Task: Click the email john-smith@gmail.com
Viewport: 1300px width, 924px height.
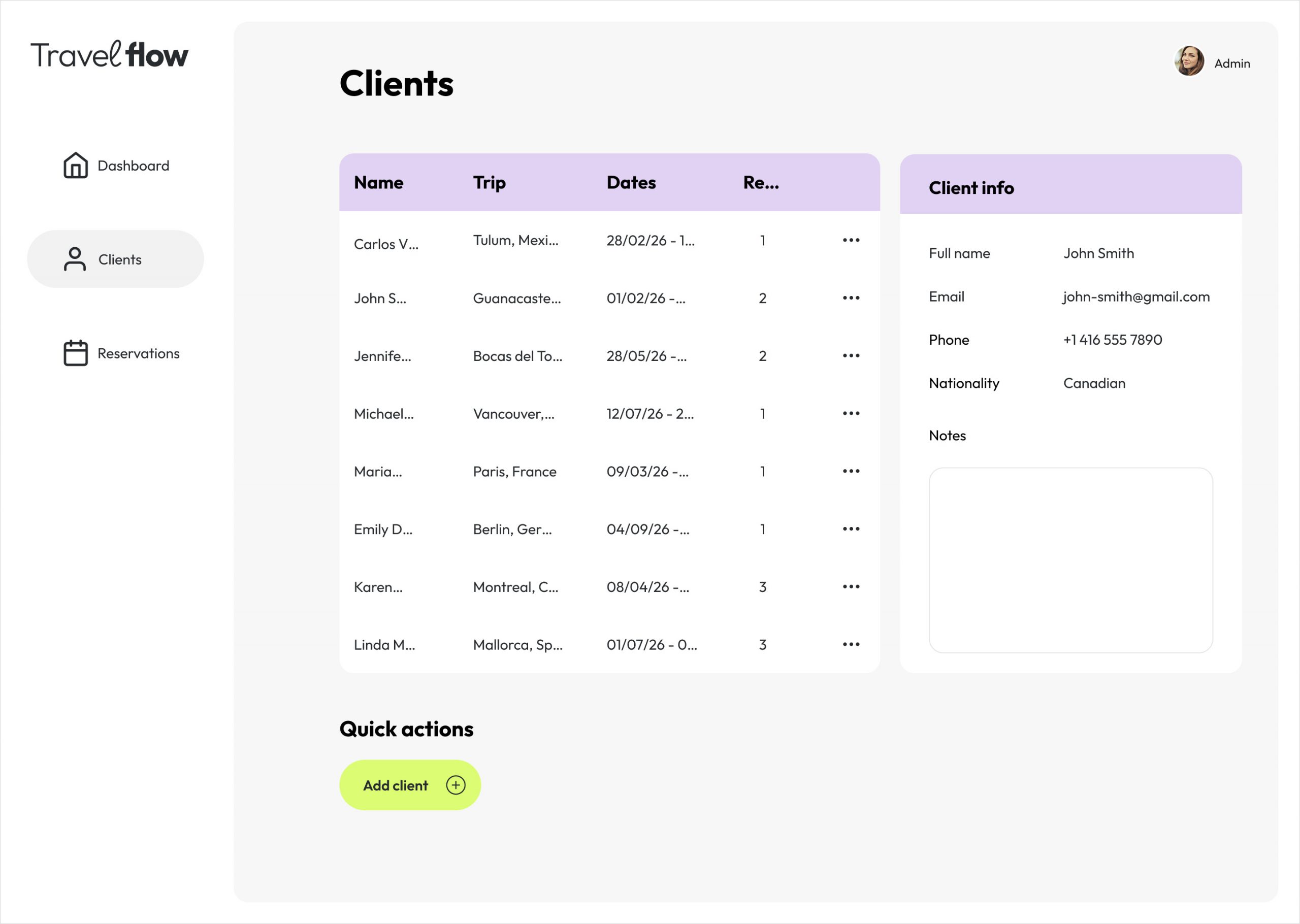Action: [1136, 297]
